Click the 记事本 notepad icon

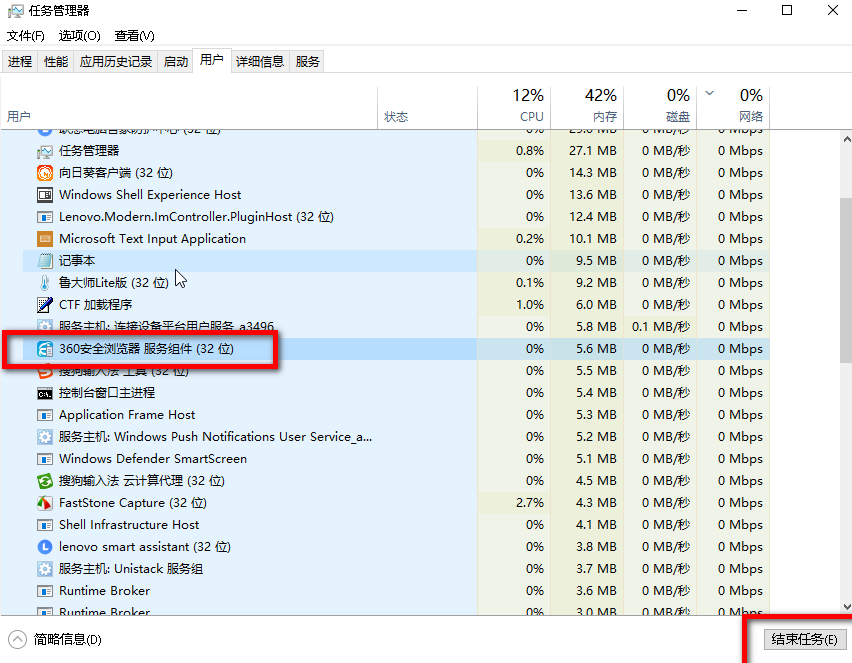pos(45,261)
